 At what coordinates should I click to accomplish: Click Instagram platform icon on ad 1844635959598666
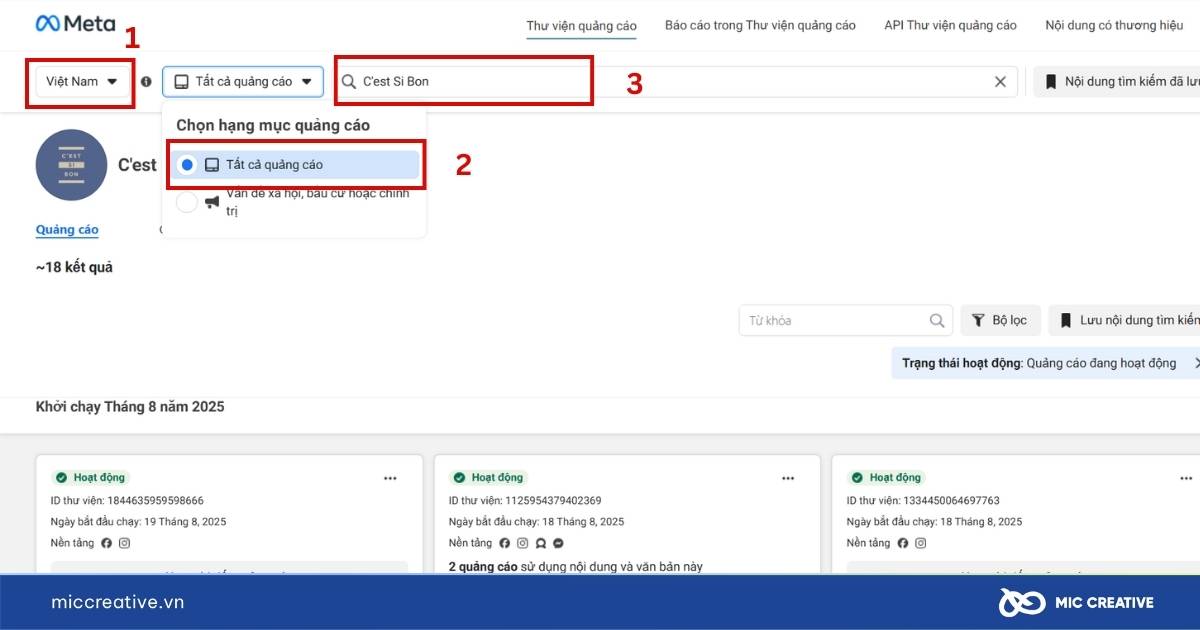point(125,543)
